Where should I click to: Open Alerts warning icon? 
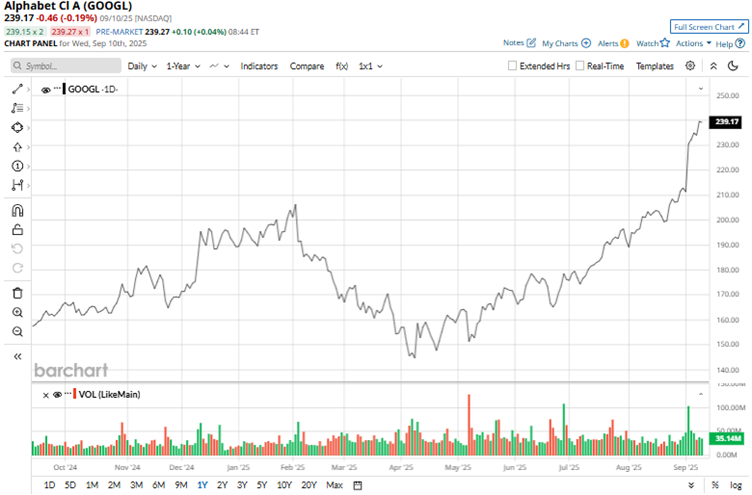coord(624,43)
